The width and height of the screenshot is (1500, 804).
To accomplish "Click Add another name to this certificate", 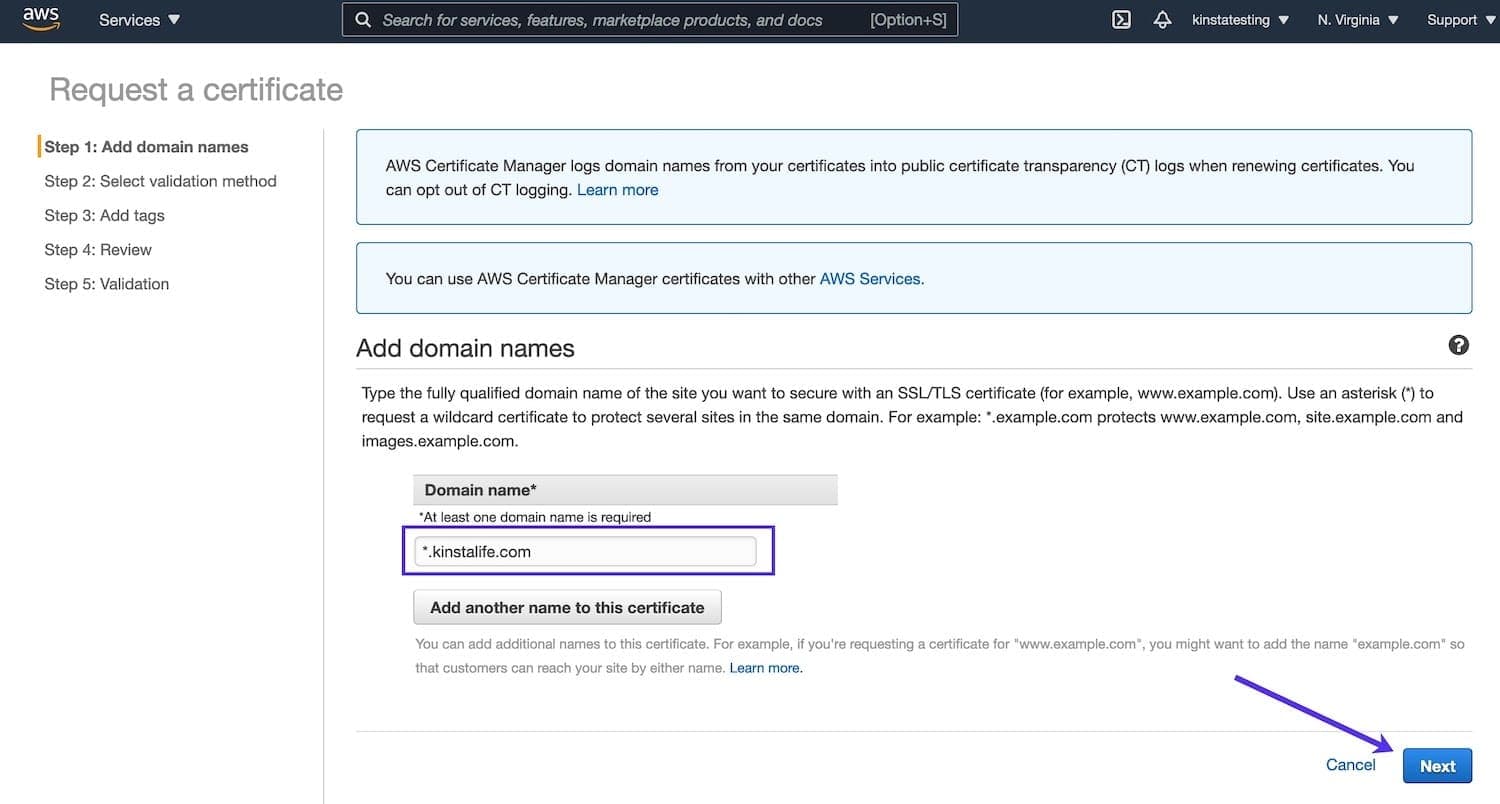I will tap(567, 607).
